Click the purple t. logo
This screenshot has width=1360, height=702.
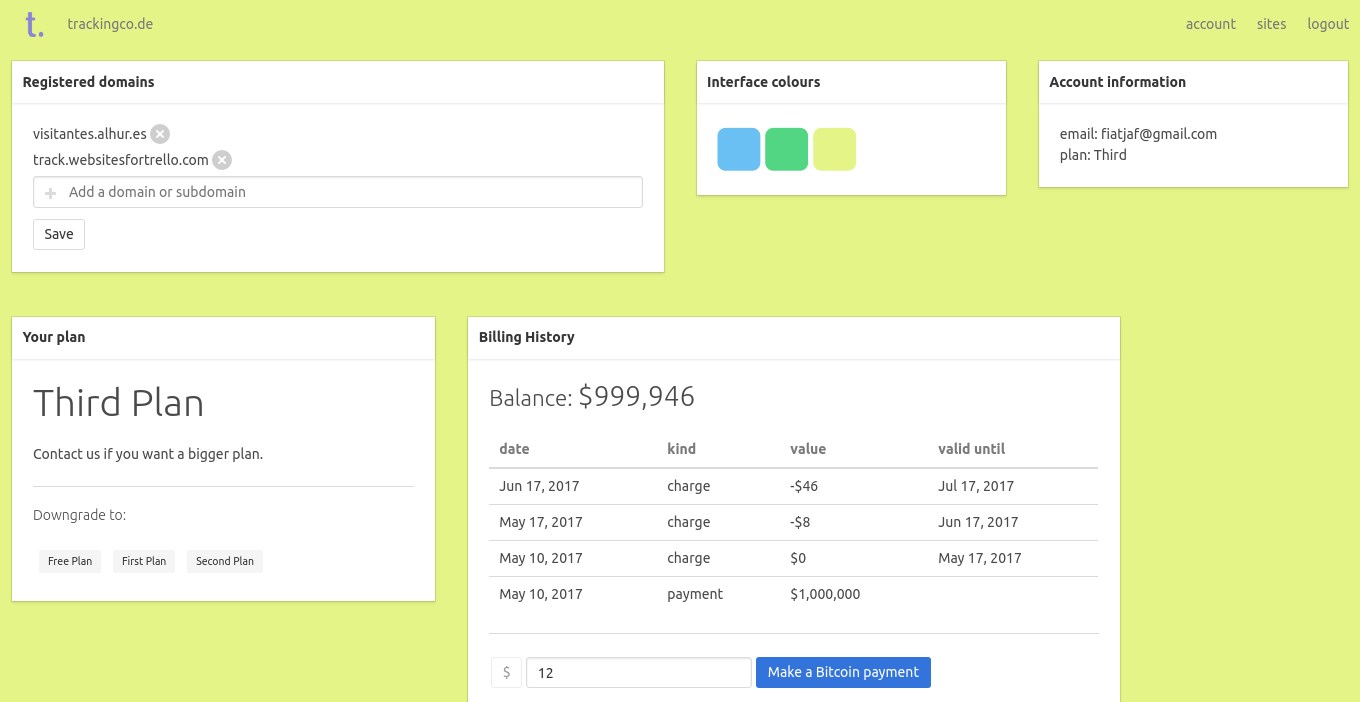pyautogui.click(x=35, y=25)
